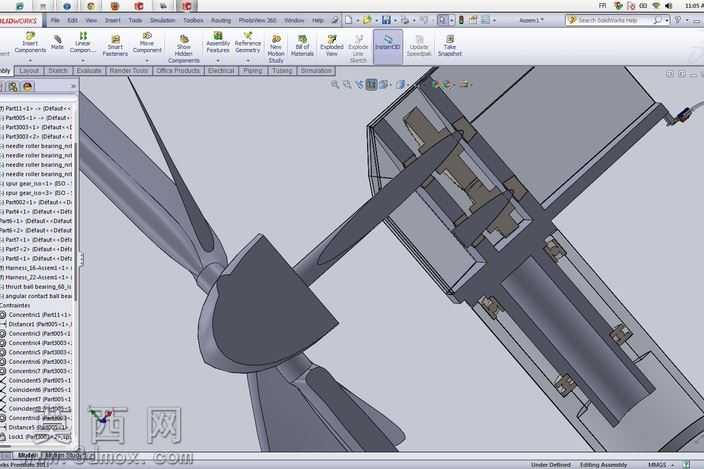Click the Exploded View tool

[331, 45]
